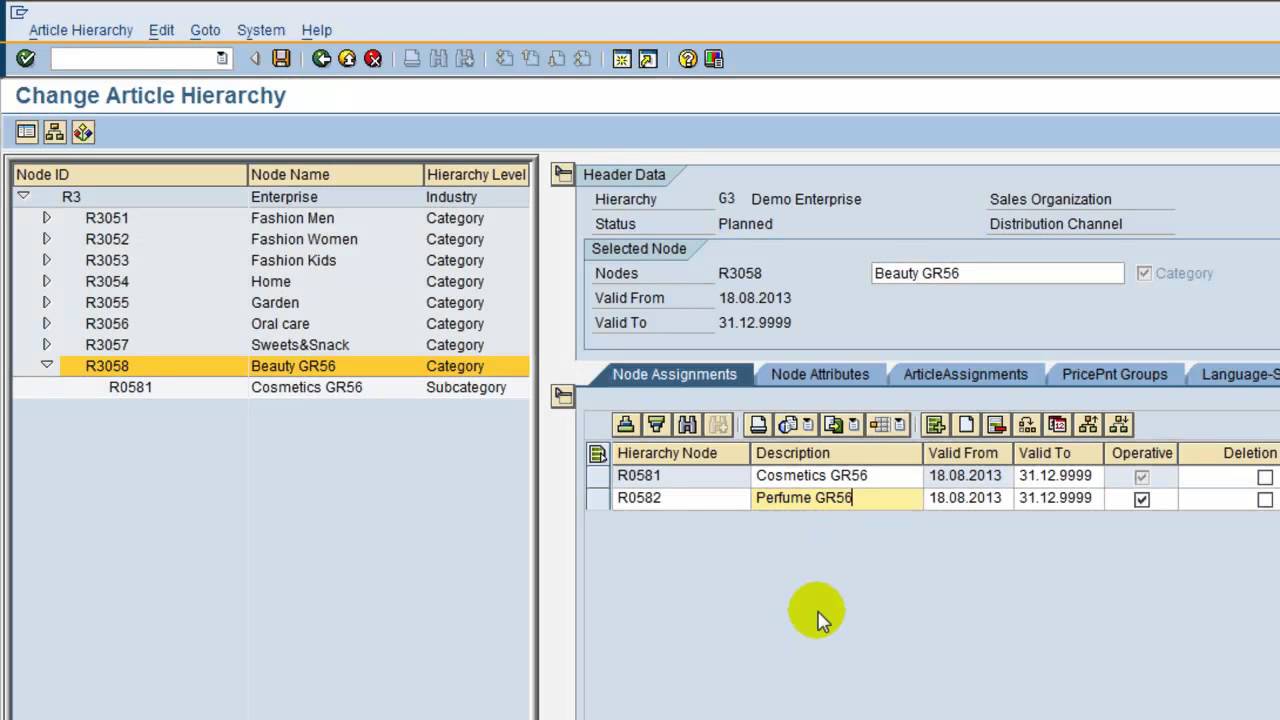Click the red Cancel icon in toolbar
Image resolution: width=1280 pixels, height=720 pixels.
point(373,59)
